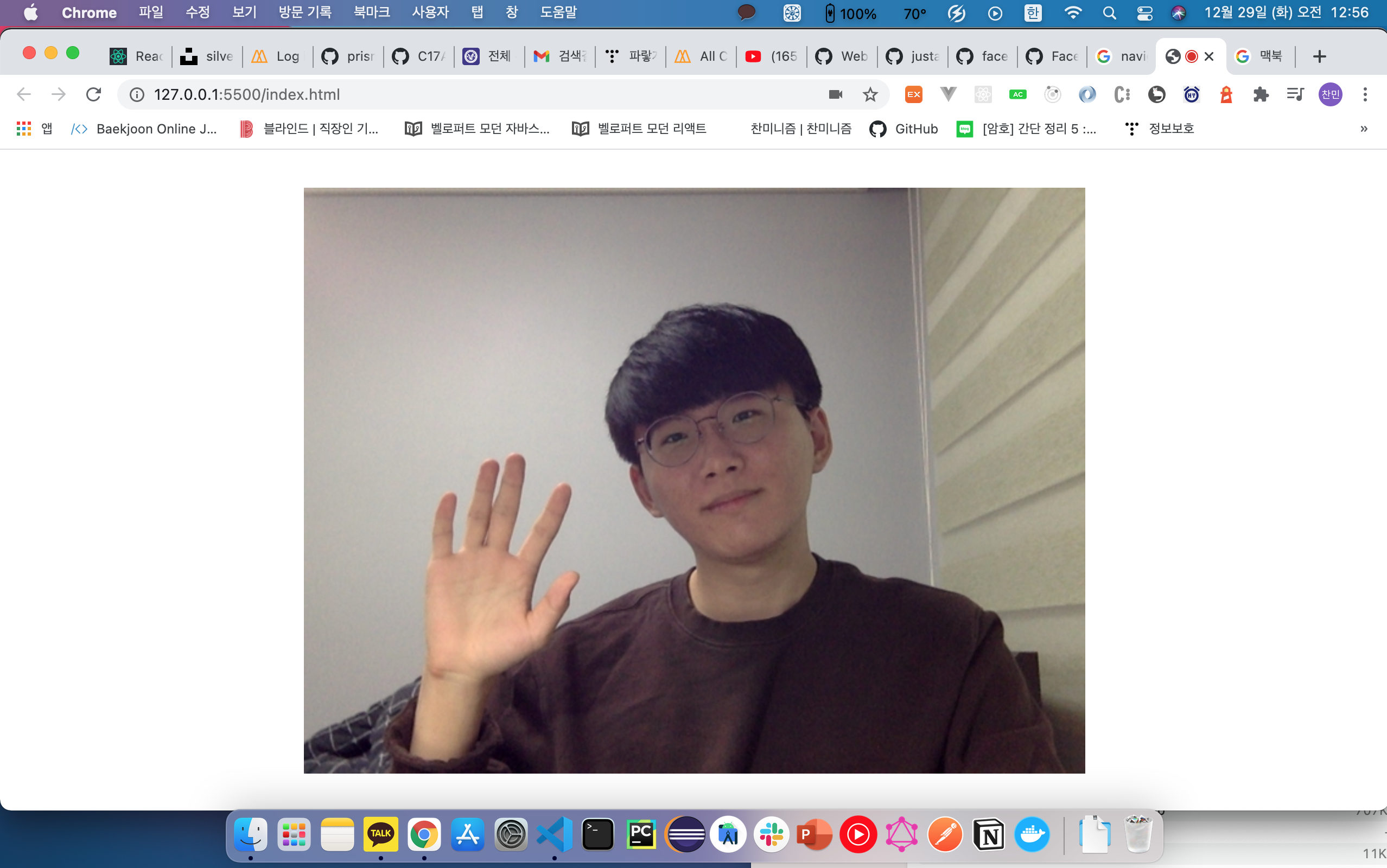This screenshot has height=868, width=1387.
Task: Switch to the YouTube (165 tab
Action: [x=772, y=56]
